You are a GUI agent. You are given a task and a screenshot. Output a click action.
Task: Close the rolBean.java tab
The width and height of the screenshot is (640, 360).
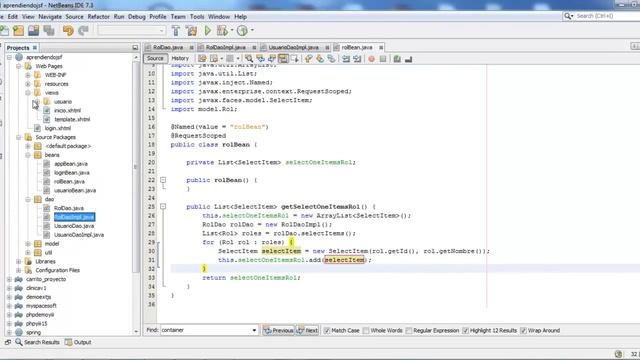click(x=381, y=48)
